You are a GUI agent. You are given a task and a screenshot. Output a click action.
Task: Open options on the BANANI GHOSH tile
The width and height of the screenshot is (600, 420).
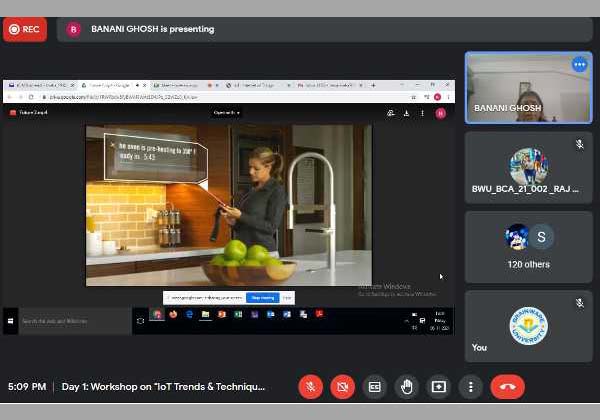(579, 65)
